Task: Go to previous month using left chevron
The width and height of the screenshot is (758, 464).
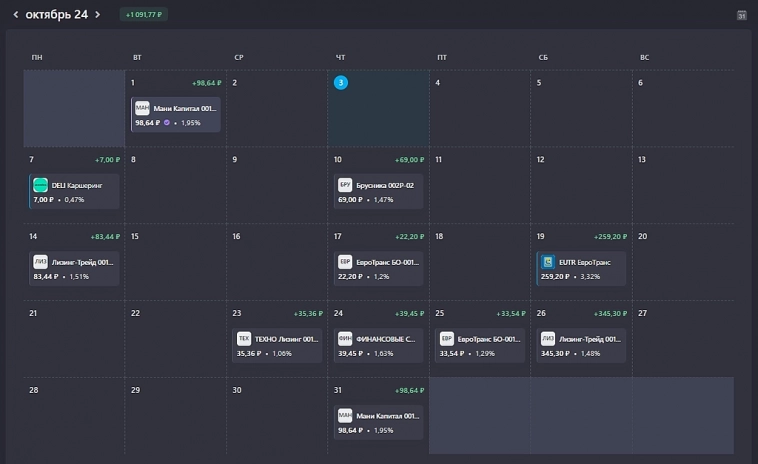Action: point(16,14)
